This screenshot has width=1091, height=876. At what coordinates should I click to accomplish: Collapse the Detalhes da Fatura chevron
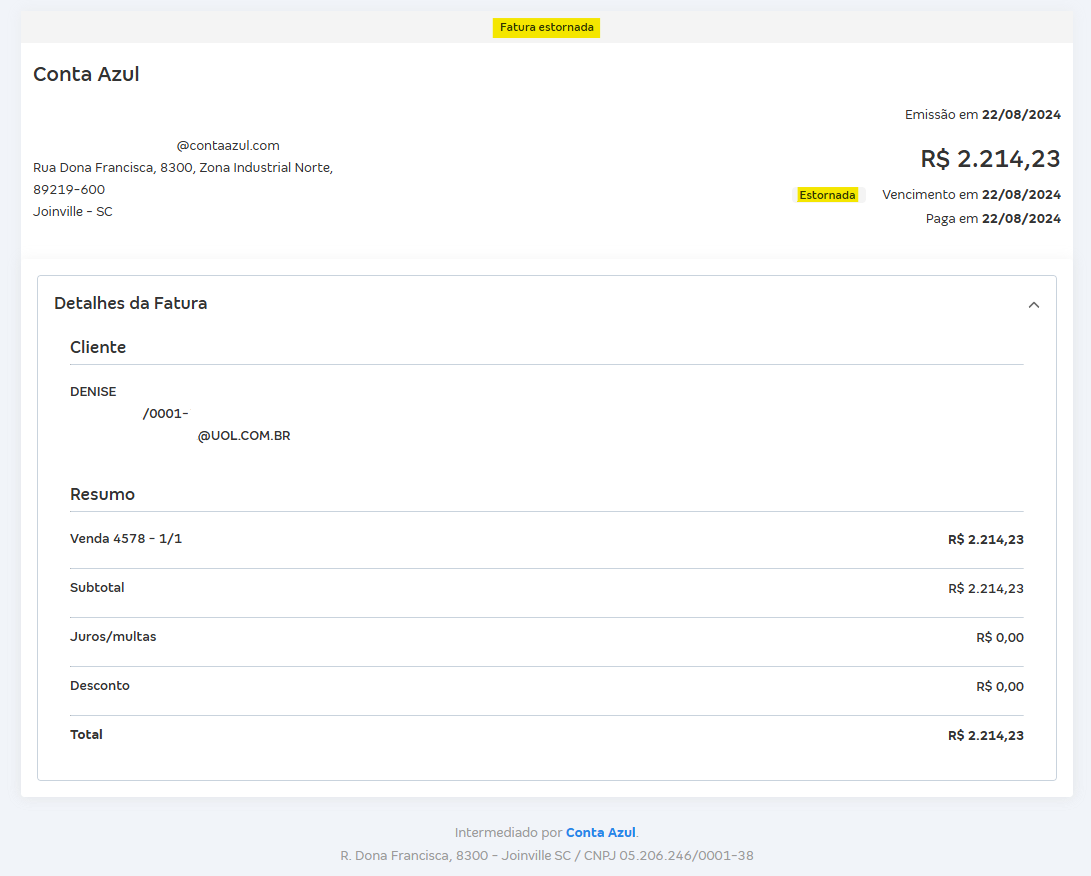[1034, 305]
